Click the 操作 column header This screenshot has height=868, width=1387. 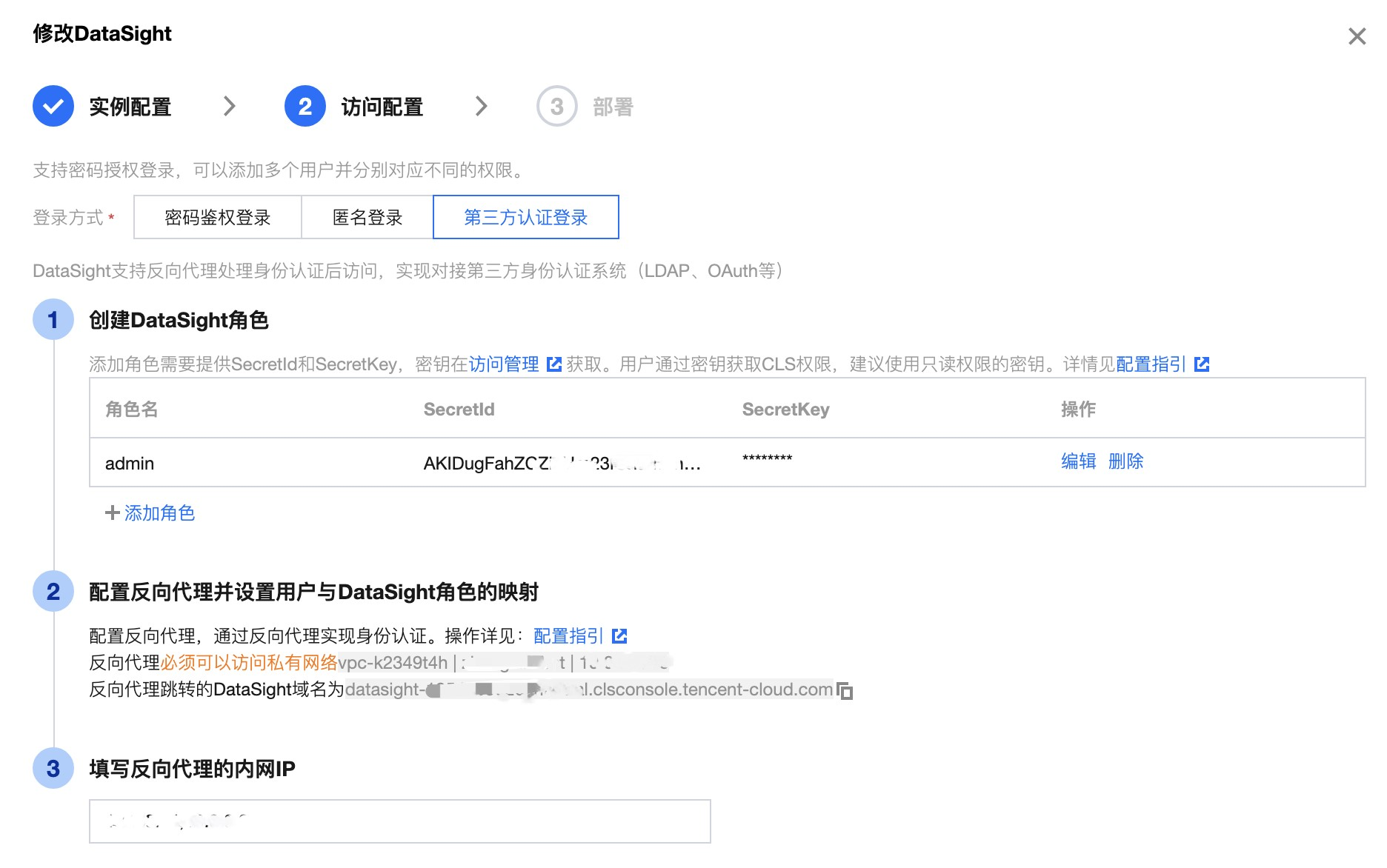(x=1079, y=410)
